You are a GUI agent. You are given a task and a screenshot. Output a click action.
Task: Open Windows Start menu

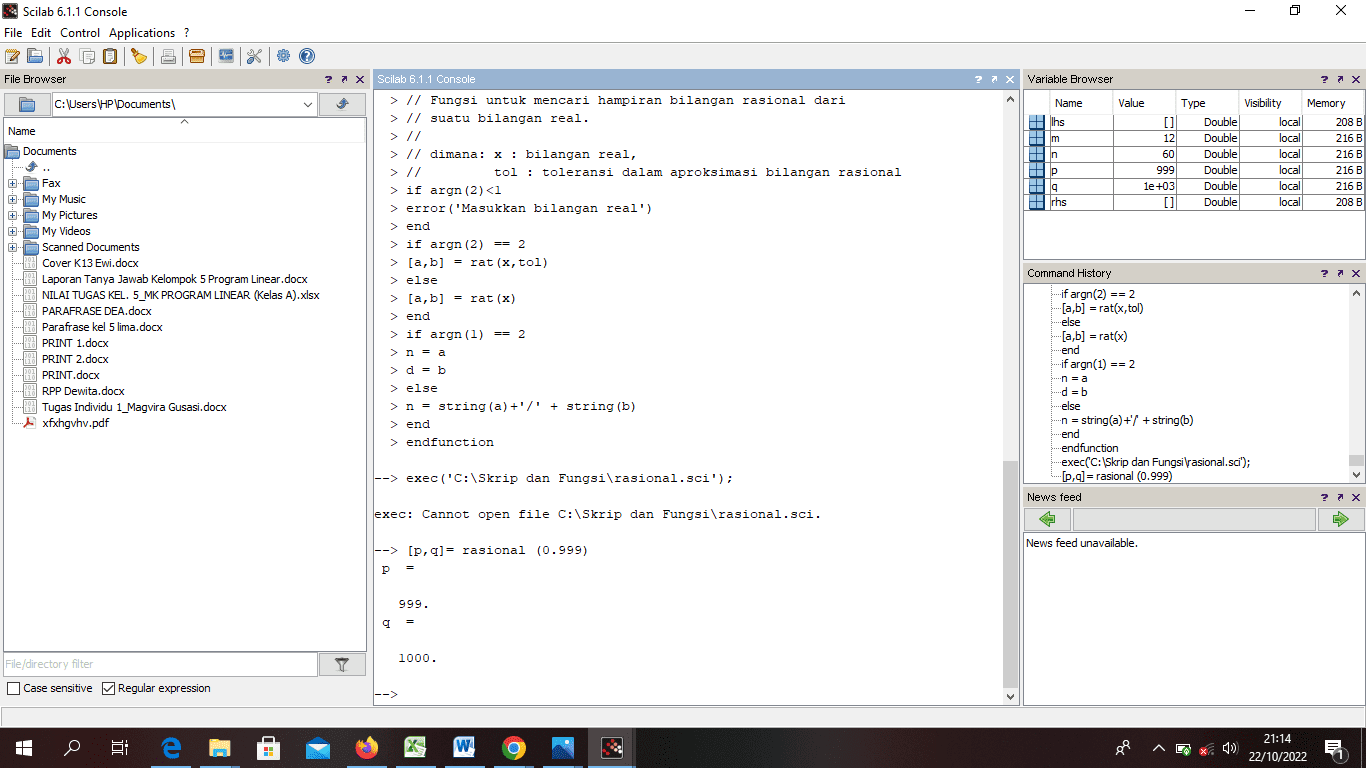[x=24, y=747]
